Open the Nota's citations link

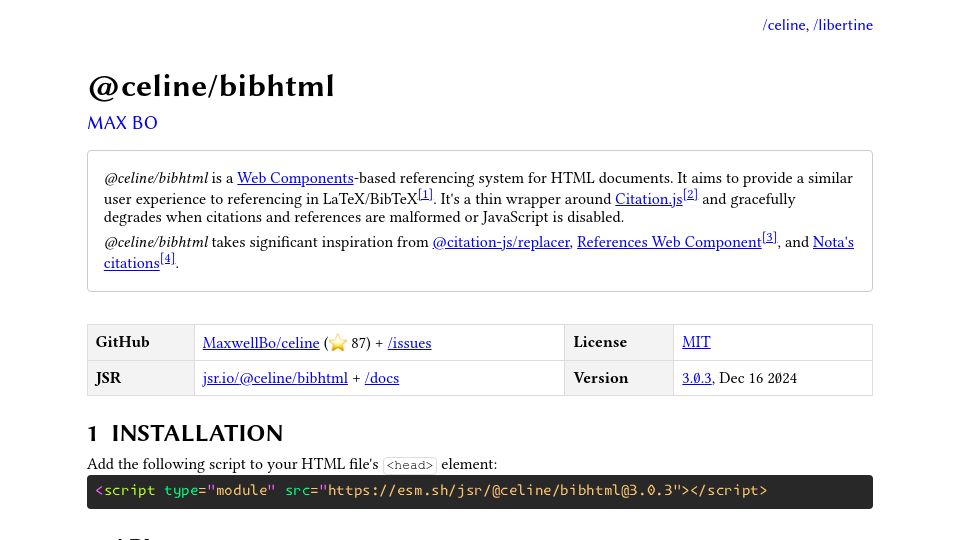(833, 242)
